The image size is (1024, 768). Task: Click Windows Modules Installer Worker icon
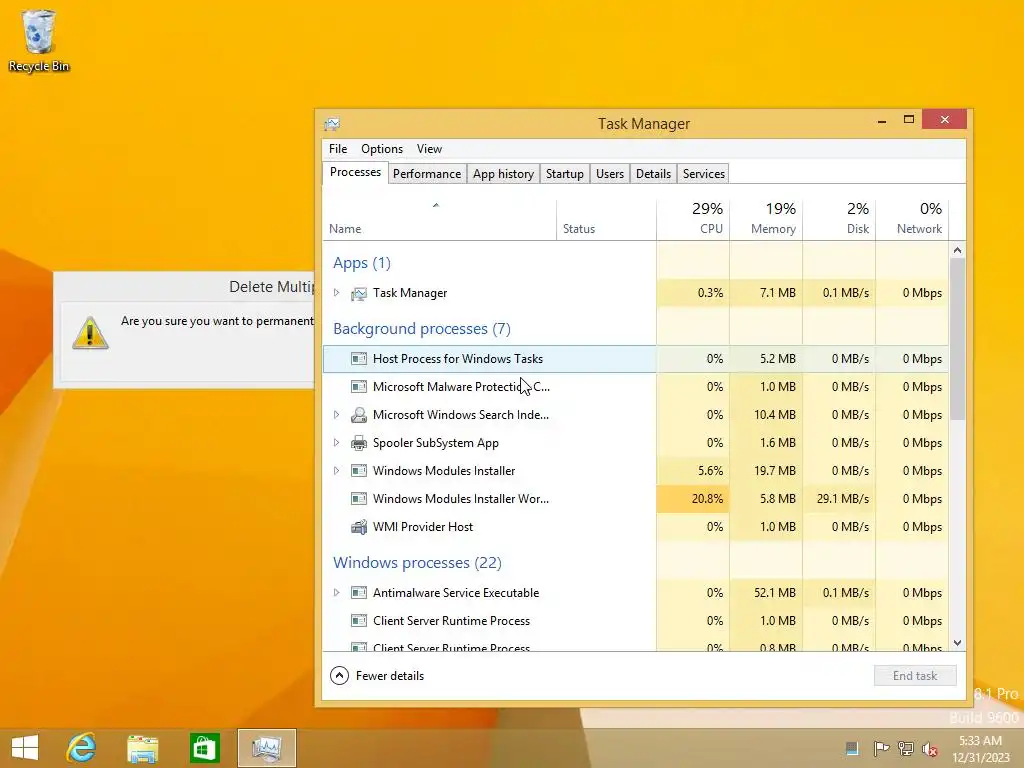pyautogui.click(x=359, y=499)
